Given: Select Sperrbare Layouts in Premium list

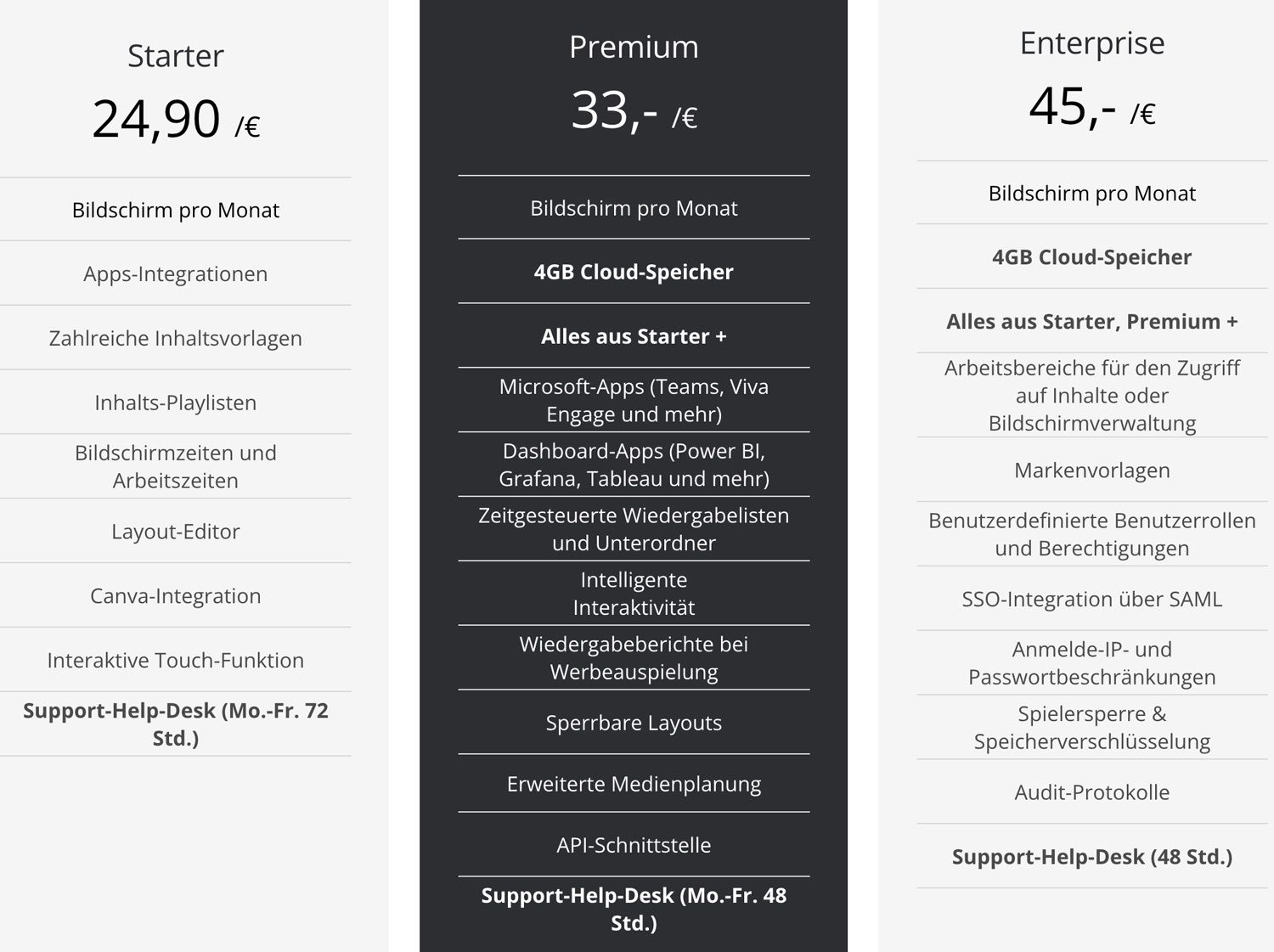Looking at the screenshot, I should coord(634,723).
